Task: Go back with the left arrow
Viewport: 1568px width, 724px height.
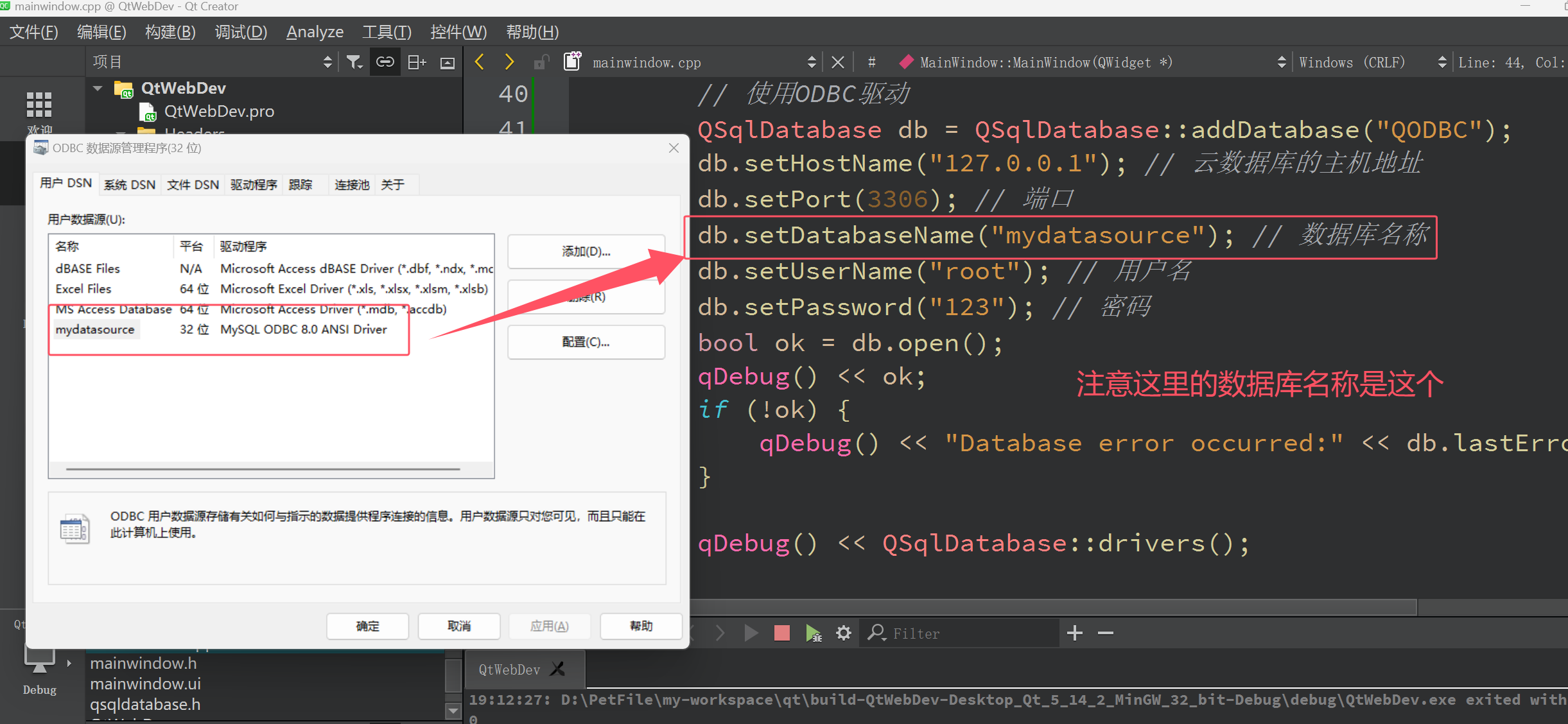Action: pos(479,62)
